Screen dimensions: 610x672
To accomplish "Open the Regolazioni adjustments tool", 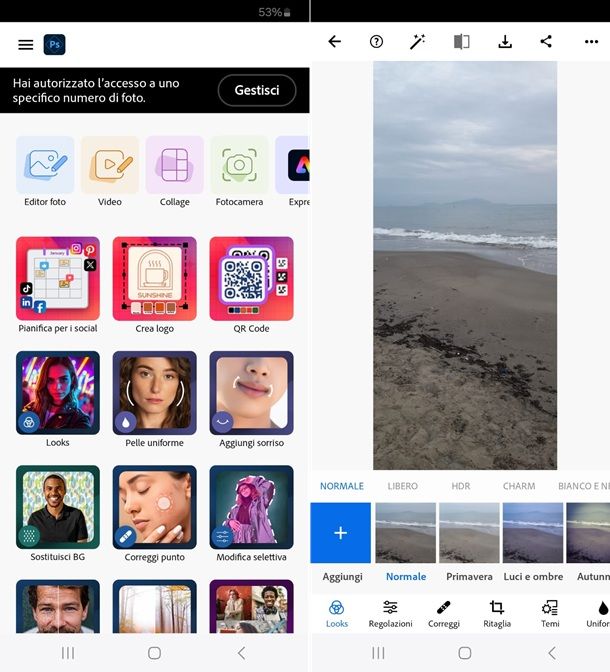I will [390, 613].
